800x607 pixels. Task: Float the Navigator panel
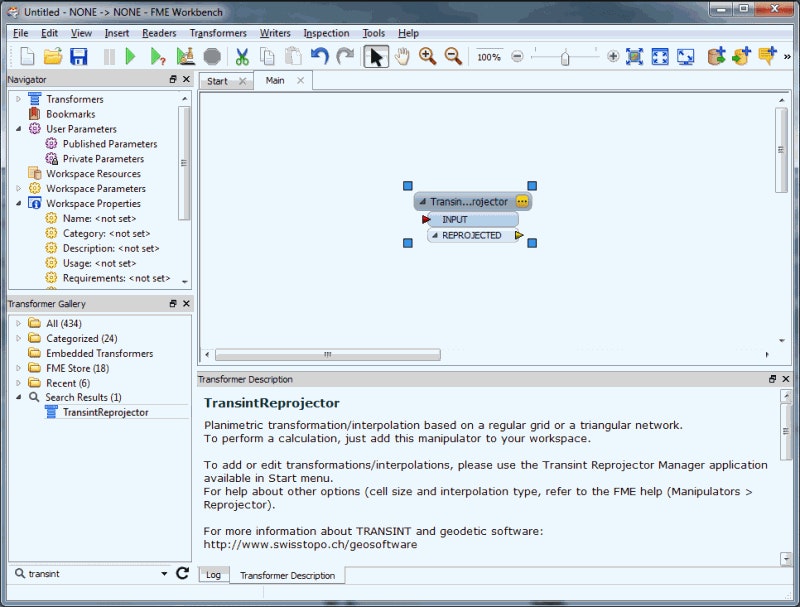coord(173,80)
